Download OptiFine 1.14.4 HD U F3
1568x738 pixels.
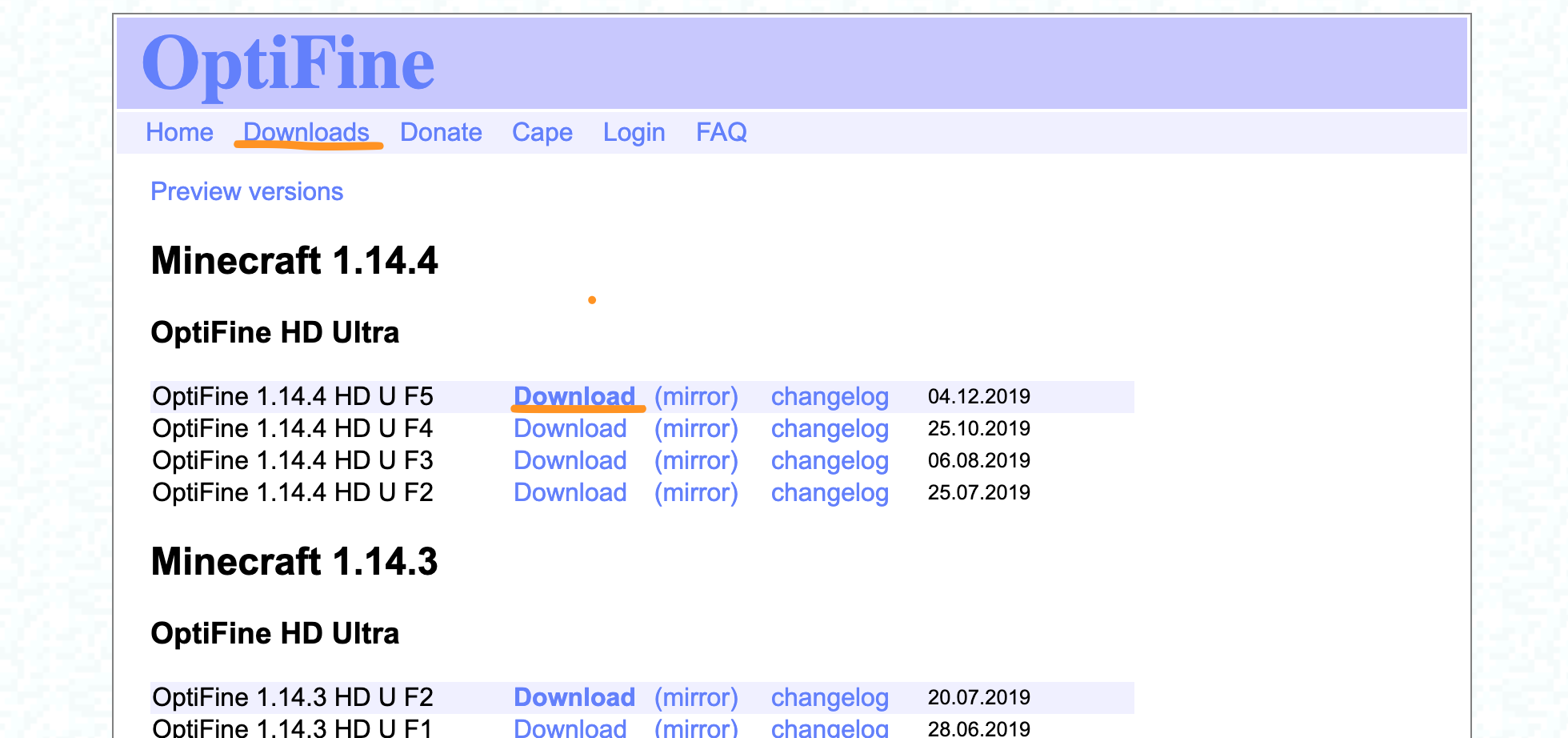click(x=570, y=460)
